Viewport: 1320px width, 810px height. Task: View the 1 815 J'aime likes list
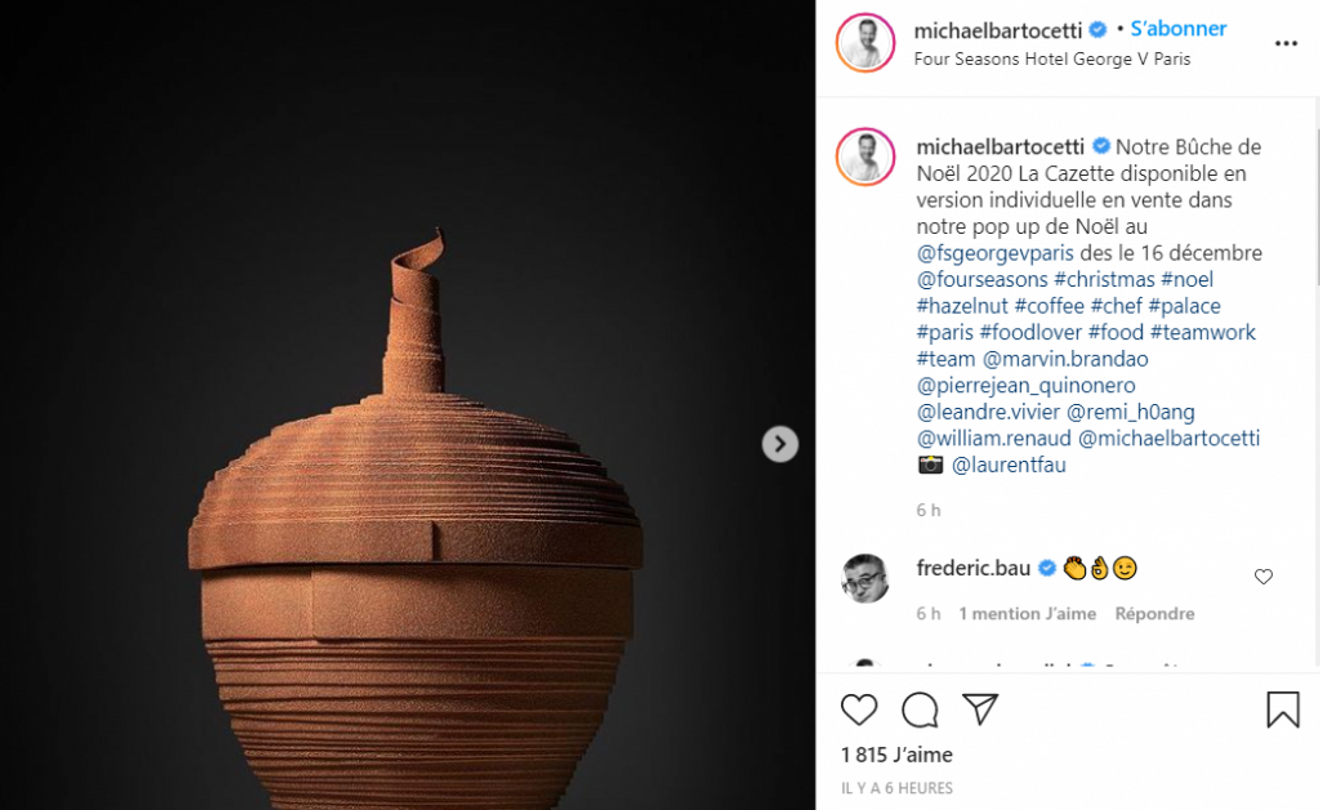(x=897, y=755)
